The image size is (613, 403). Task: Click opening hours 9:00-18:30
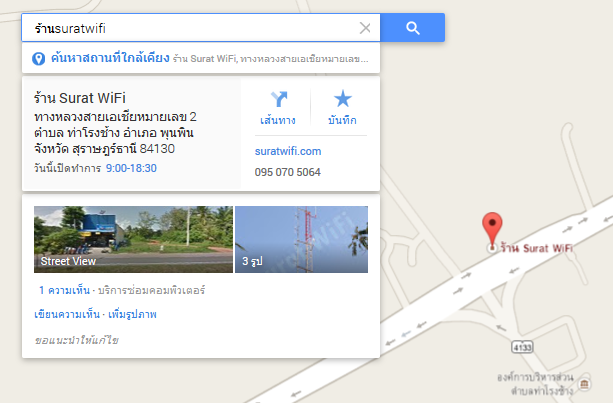(x=131, y=168)
